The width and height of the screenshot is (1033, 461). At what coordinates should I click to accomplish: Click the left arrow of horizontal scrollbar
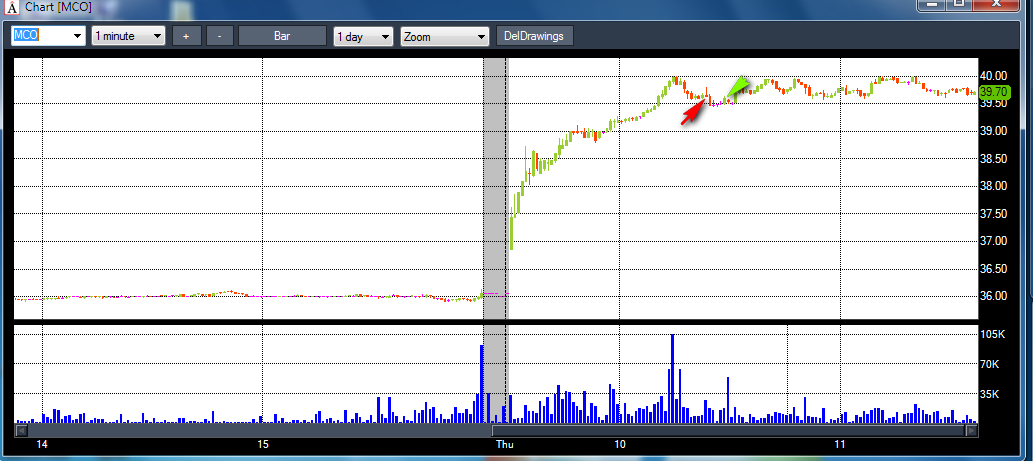pos(21,431)
